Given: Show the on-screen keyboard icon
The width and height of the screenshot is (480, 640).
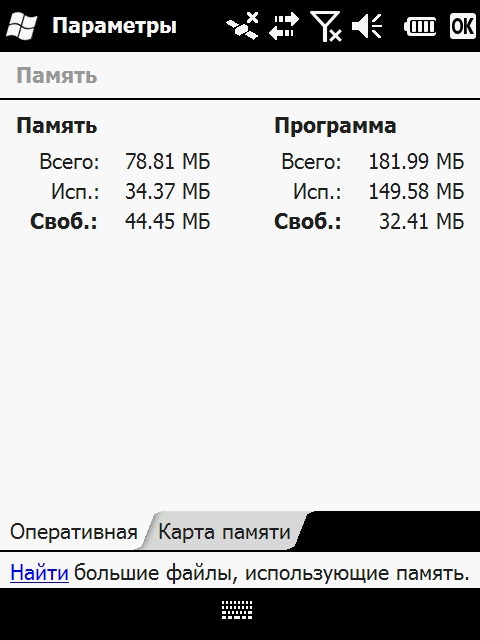Looking at the screenshot, I should click(237, 610).
